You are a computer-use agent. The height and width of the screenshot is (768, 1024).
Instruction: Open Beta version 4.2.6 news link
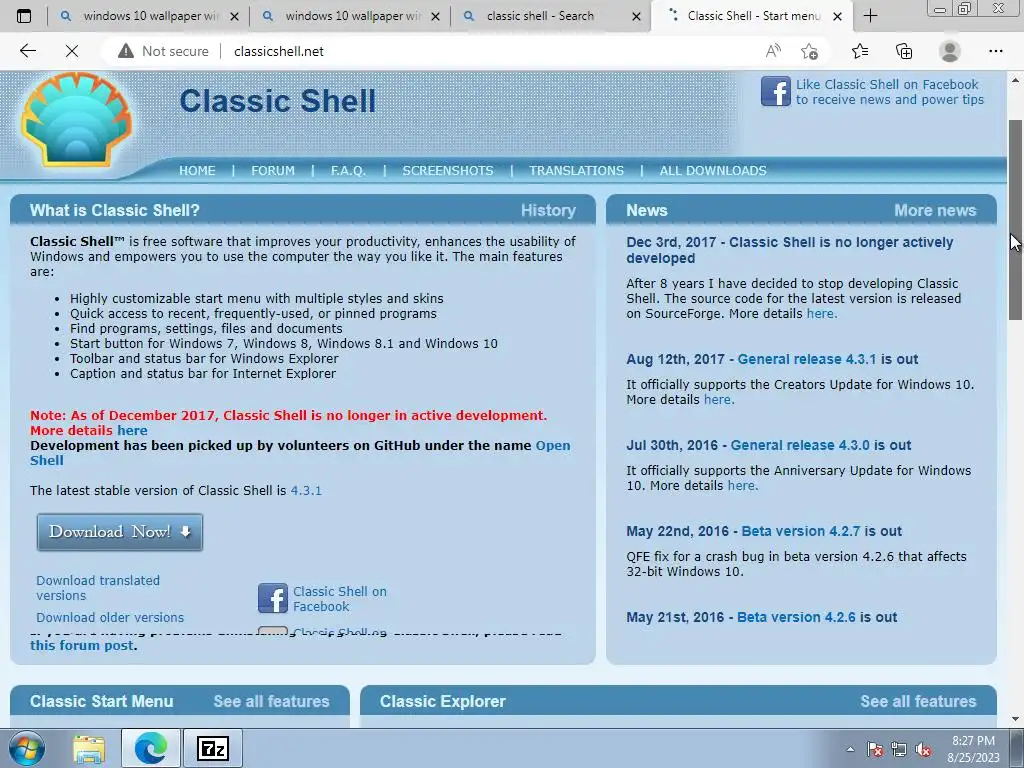pyautogui.click(x=796, y=617)
